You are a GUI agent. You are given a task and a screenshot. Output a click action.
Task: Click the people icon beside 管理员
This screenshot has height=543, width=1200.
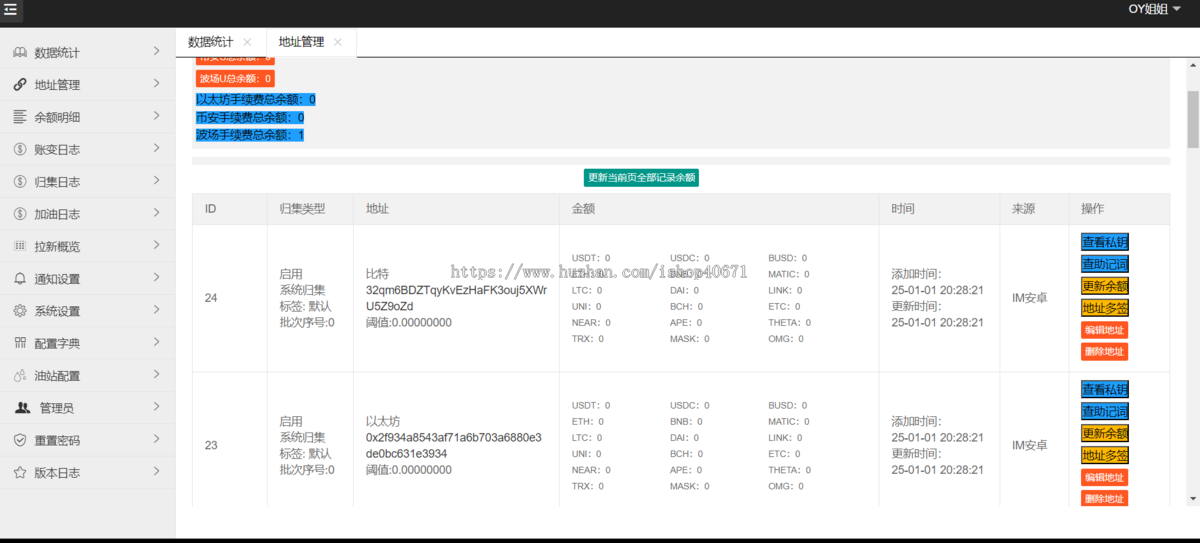(22, 408)
